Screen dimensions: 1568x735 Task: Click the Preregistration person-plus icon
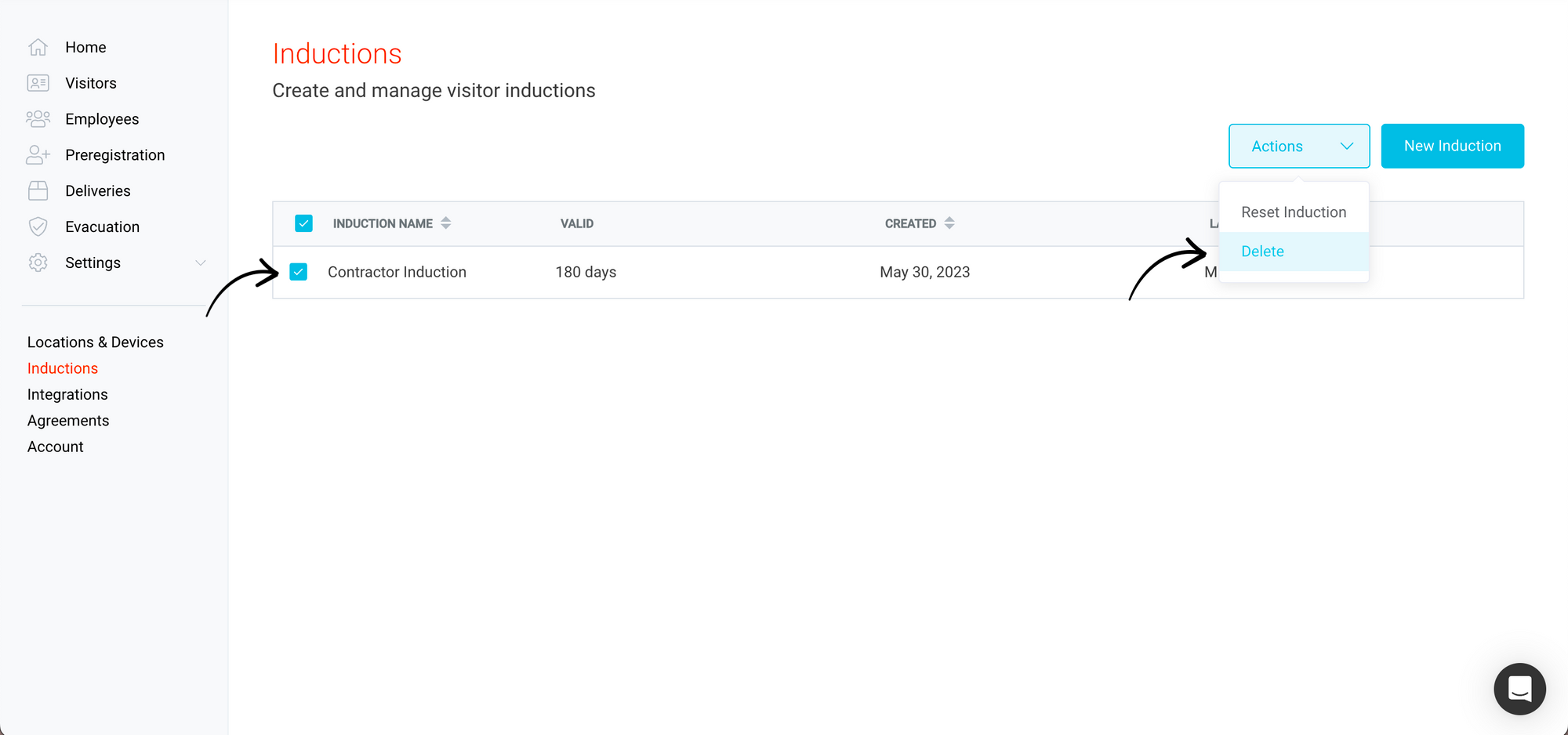click(x=38, y=154)
